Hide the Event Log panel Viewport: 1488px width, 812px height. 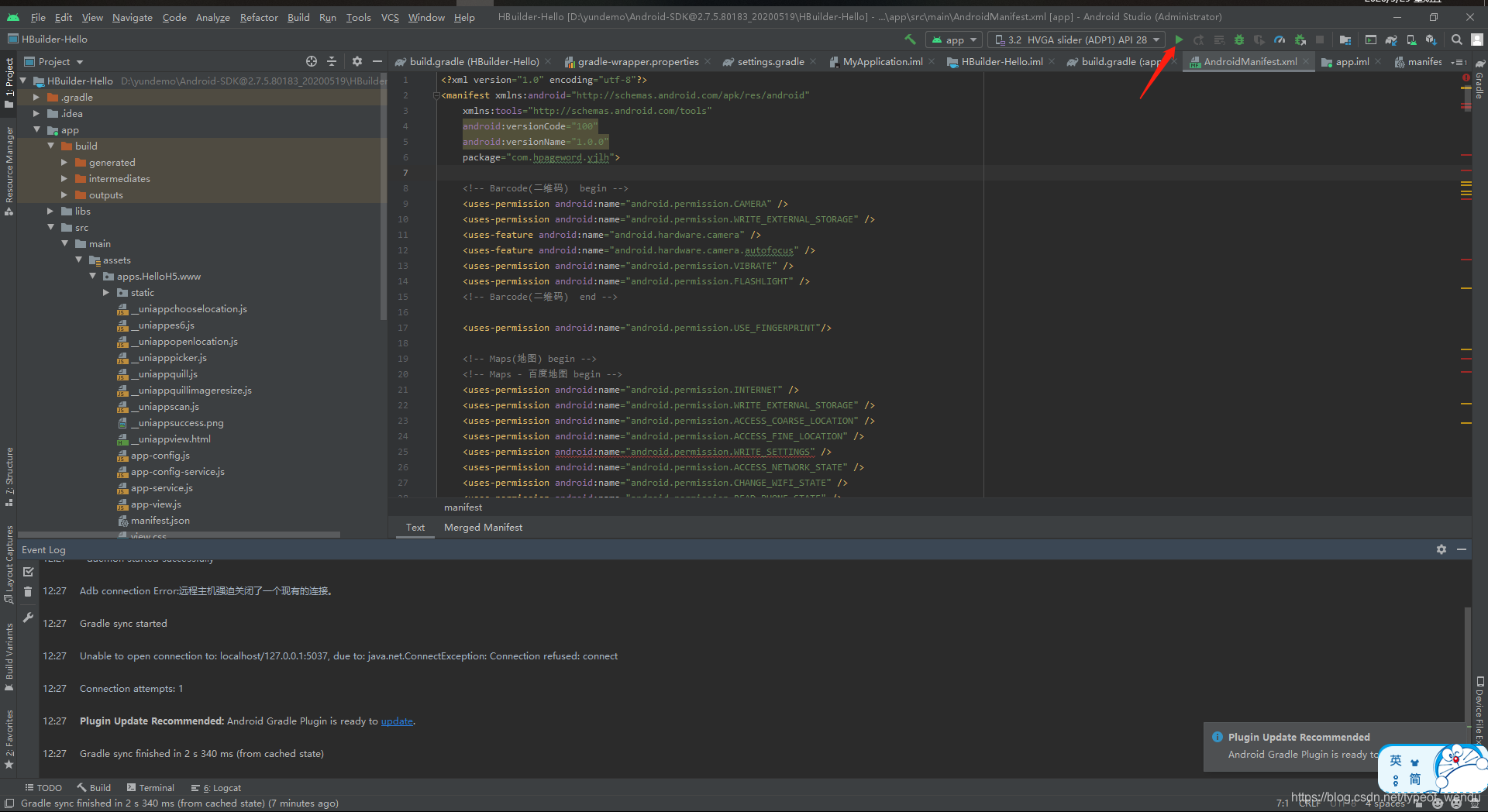pos(1462,549)
